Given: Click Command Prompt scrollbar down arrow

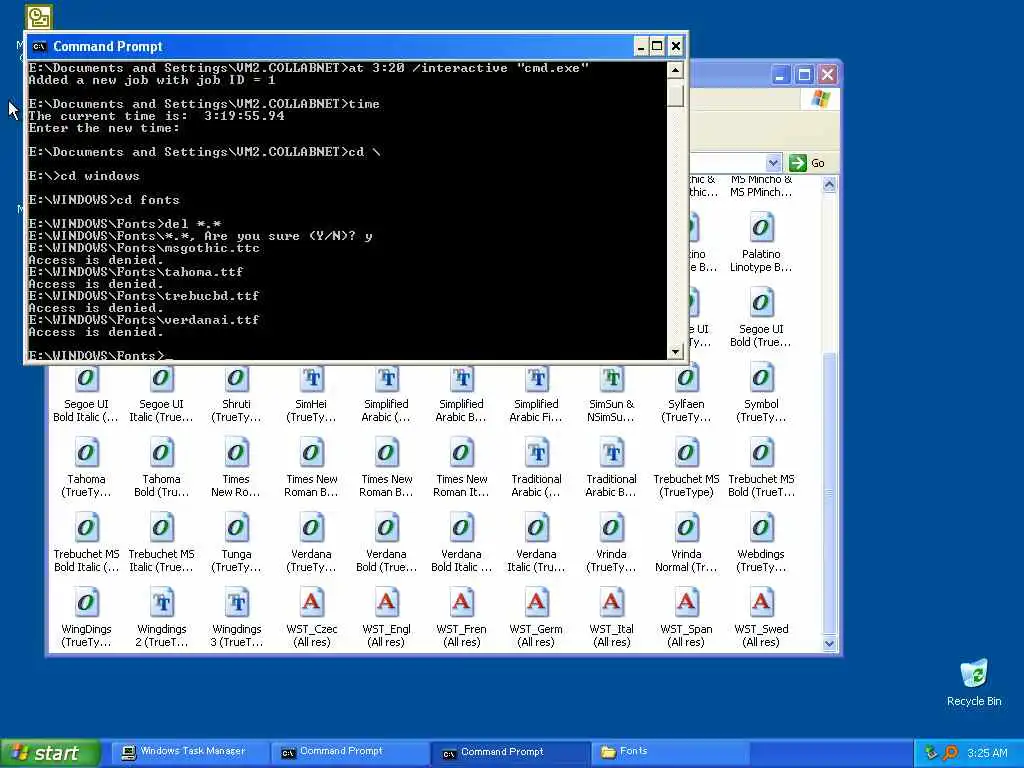Looking at the screenshot, I should (675, 351).
